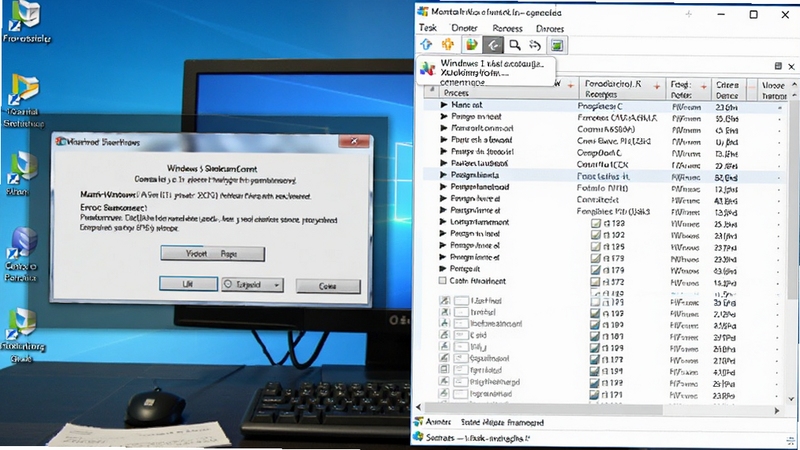Click the resize grip icon at status bar end

(x=792, y=440)
